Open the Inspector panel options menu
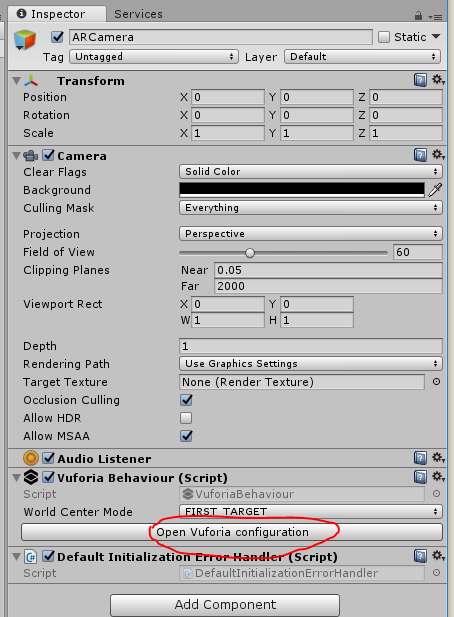Screen dimensions: 454x617 pos(436,17)
